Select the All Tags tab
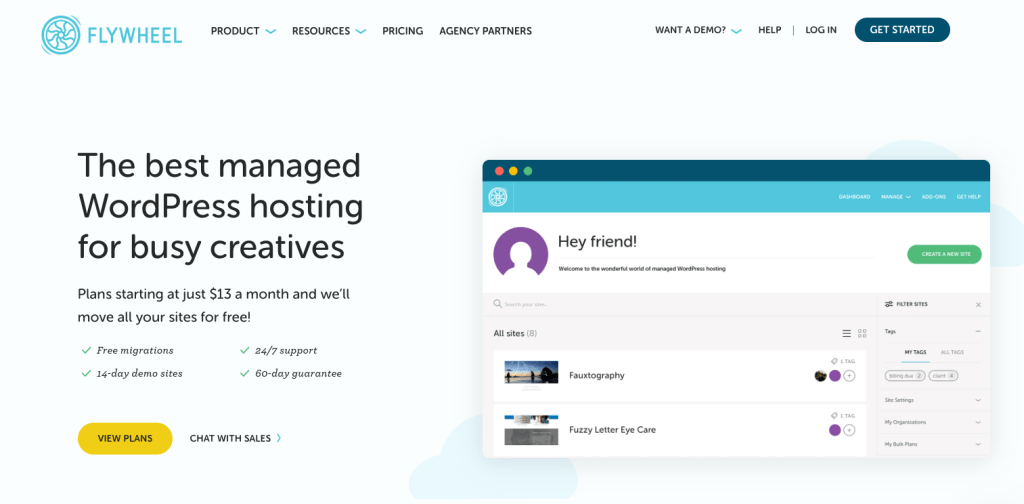The image size is (1024, 504). [952, 352]
